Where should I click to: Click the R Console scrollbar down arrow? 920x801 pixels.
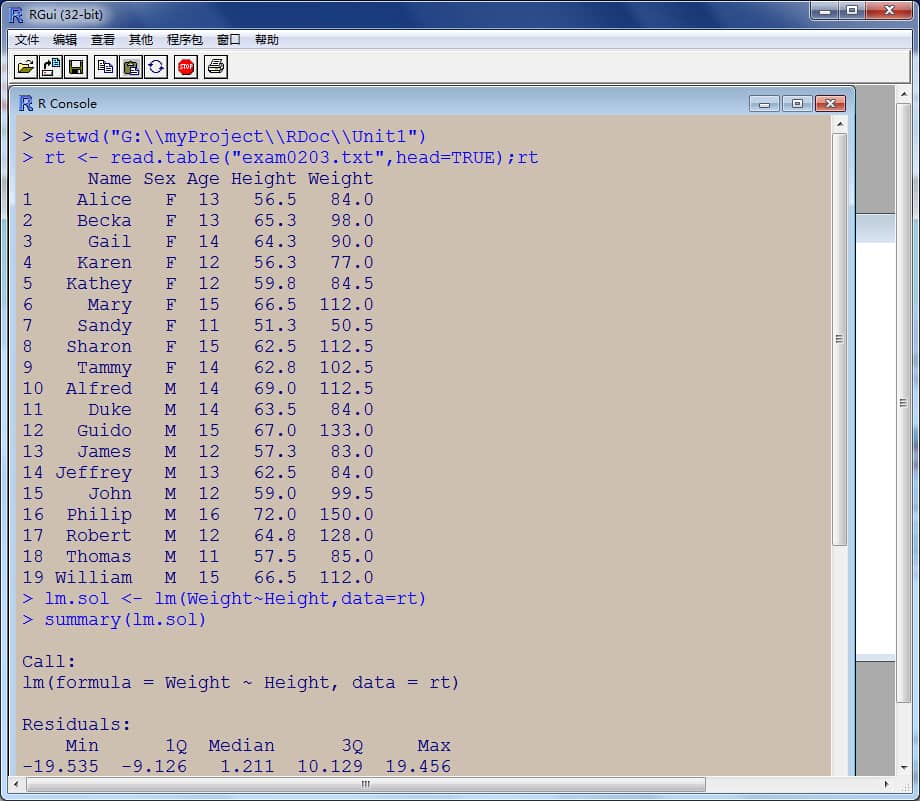839,766
